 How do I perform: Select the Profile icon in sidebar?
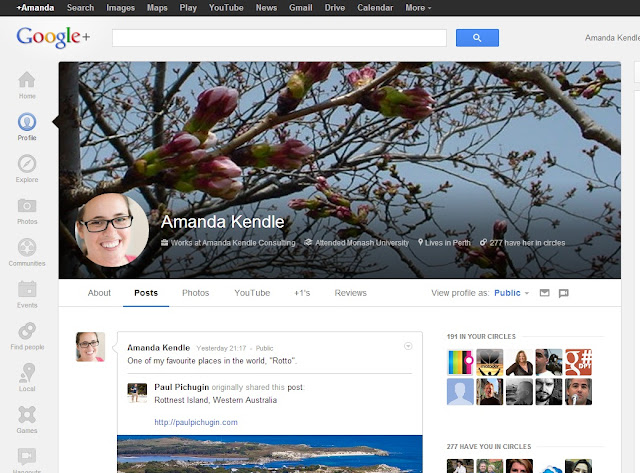pos(27,122)
